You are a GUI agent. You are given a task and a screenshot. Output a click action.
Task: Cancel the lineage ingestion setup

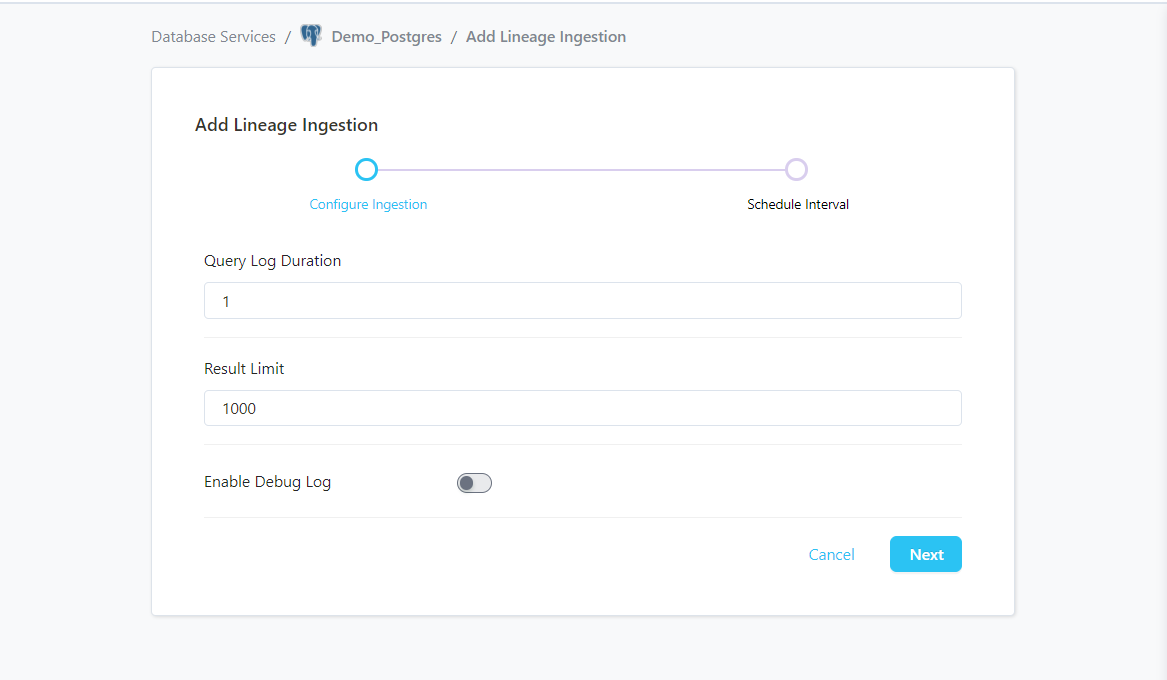click(831, 555)
